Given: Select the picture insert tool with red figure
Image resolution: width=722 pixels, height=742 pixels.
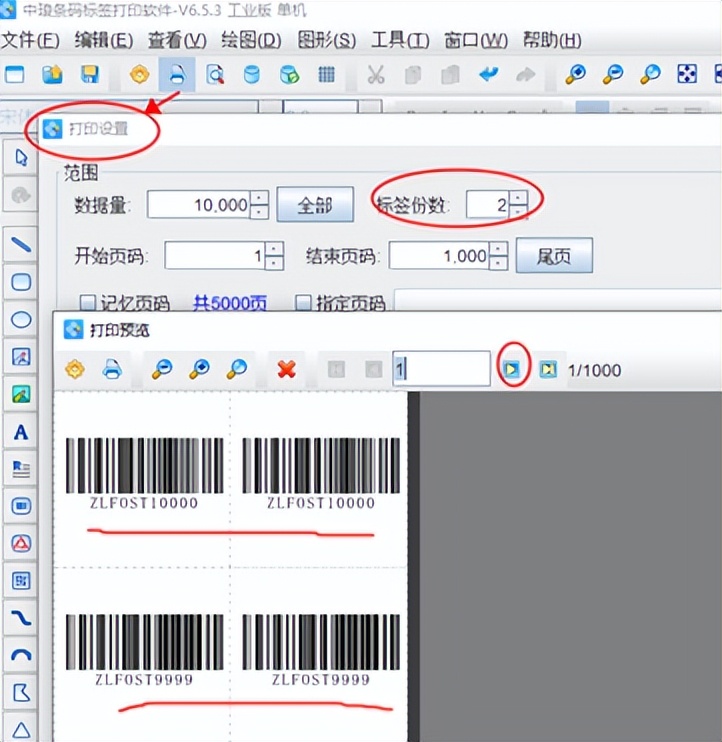Looking at the screenshot, I should [21, 357].
